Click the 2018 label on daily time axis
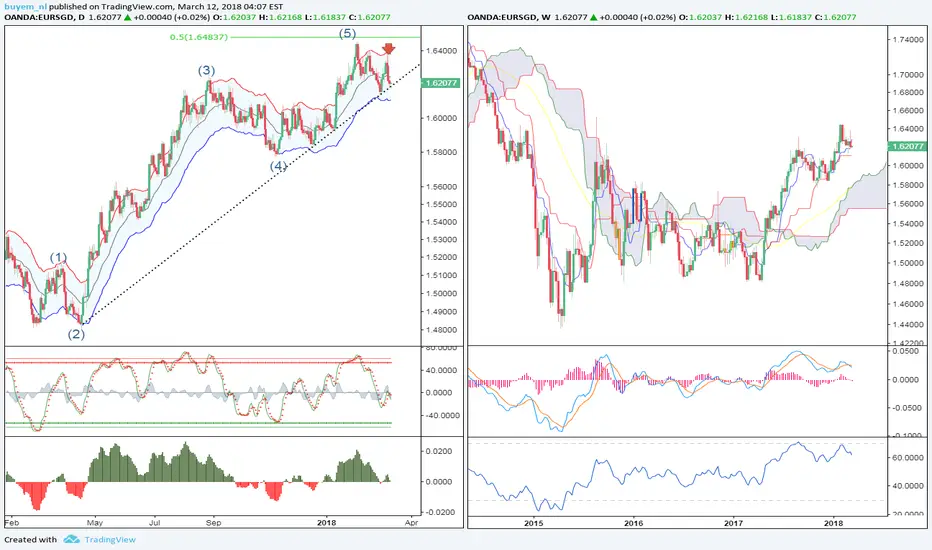The width and height of the screenshot is (932, 550). point(326,523)
